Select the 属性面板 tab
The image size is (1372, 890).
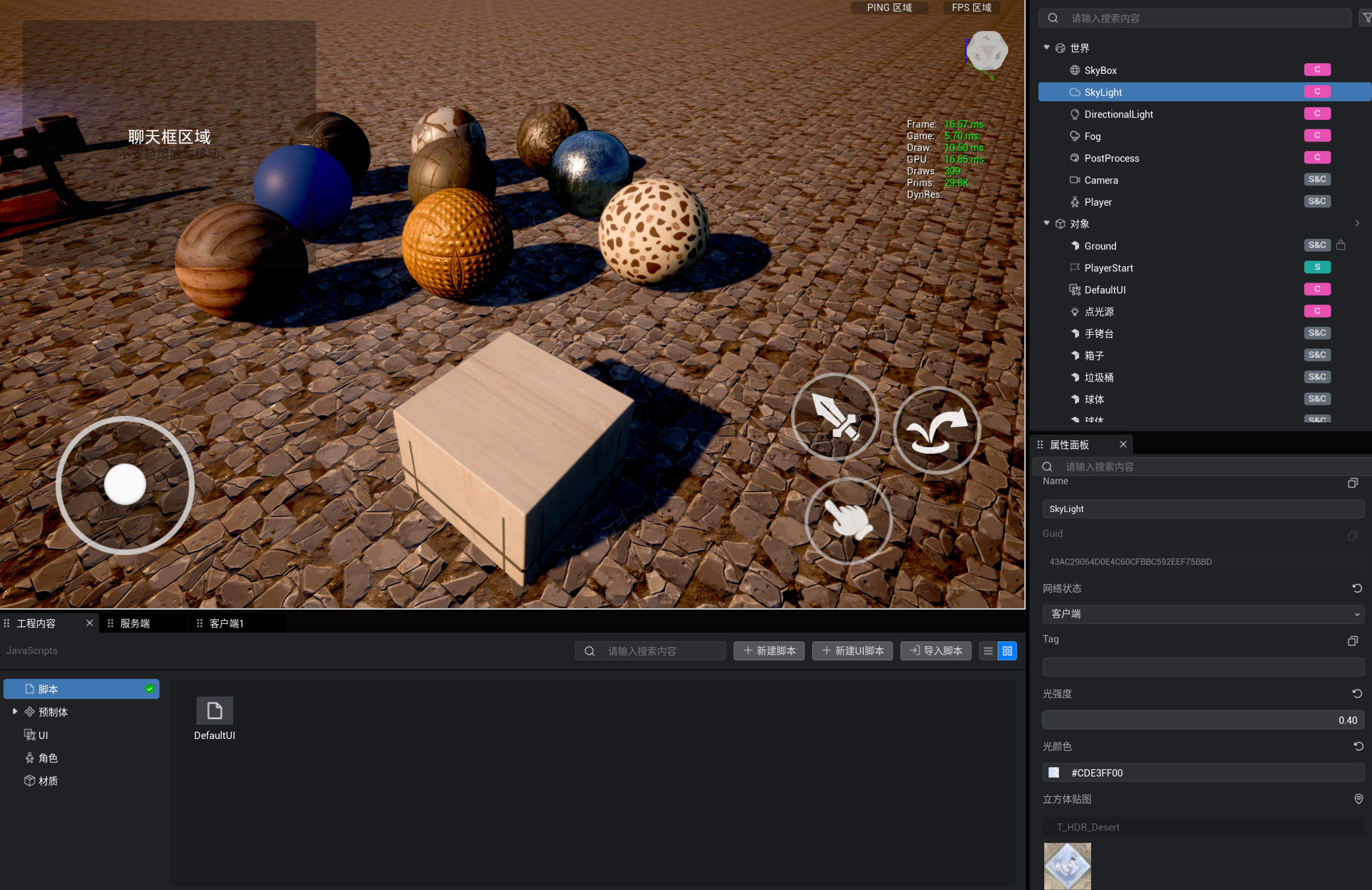coord(1069,444)
